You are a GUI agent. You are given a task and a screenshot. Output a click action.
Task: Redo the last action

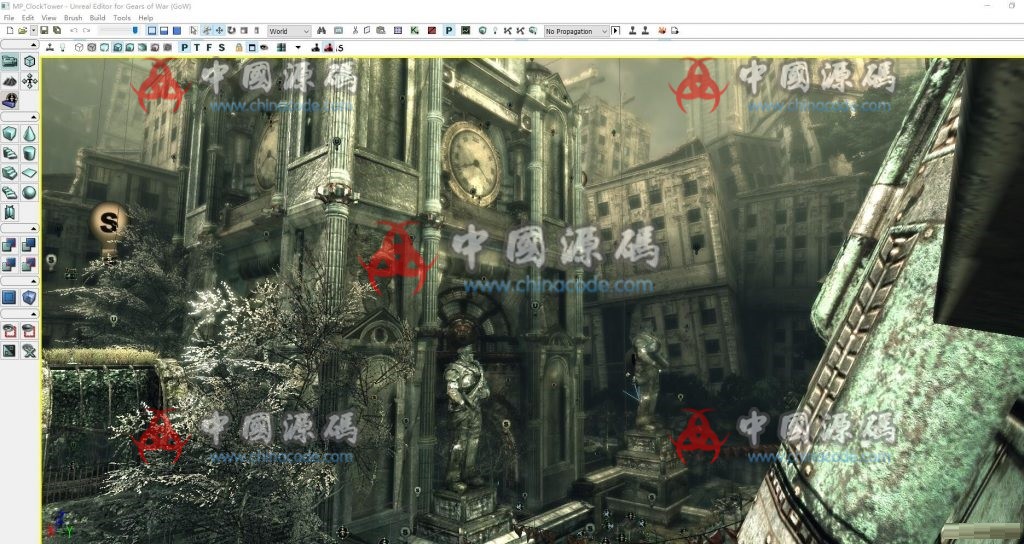[x=86, y=31]
